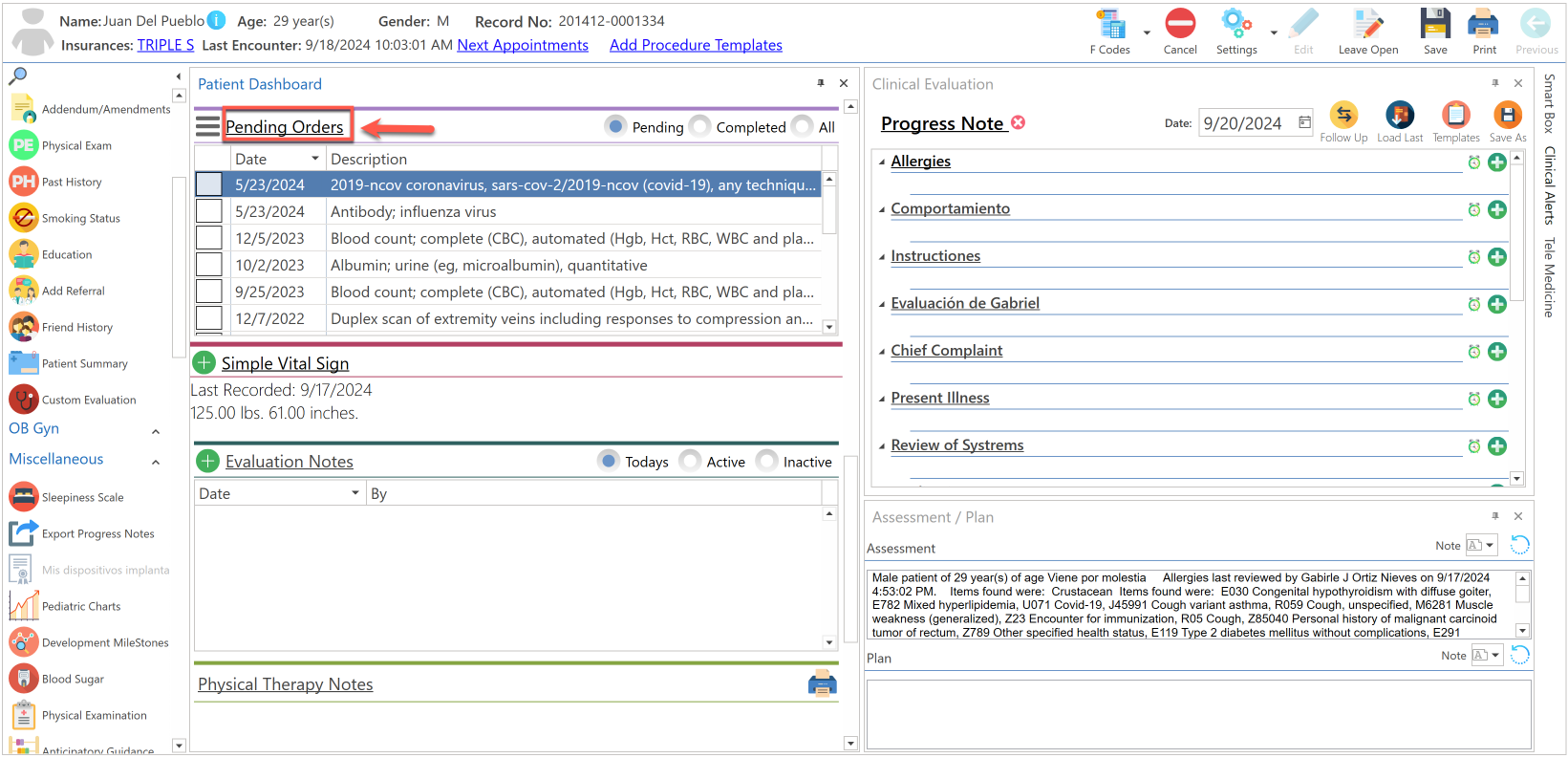This screenshot has width=1568, height=758.
Task: Open the Smart Box side tab
Action: point(1549,103)
